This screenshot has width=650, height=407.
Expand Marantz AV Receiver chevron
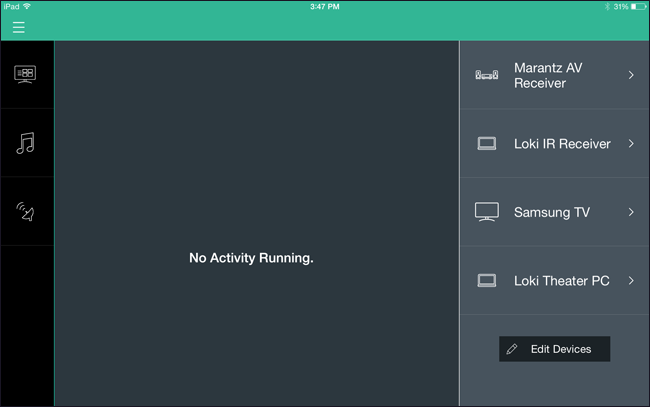[x=631, y=75]
